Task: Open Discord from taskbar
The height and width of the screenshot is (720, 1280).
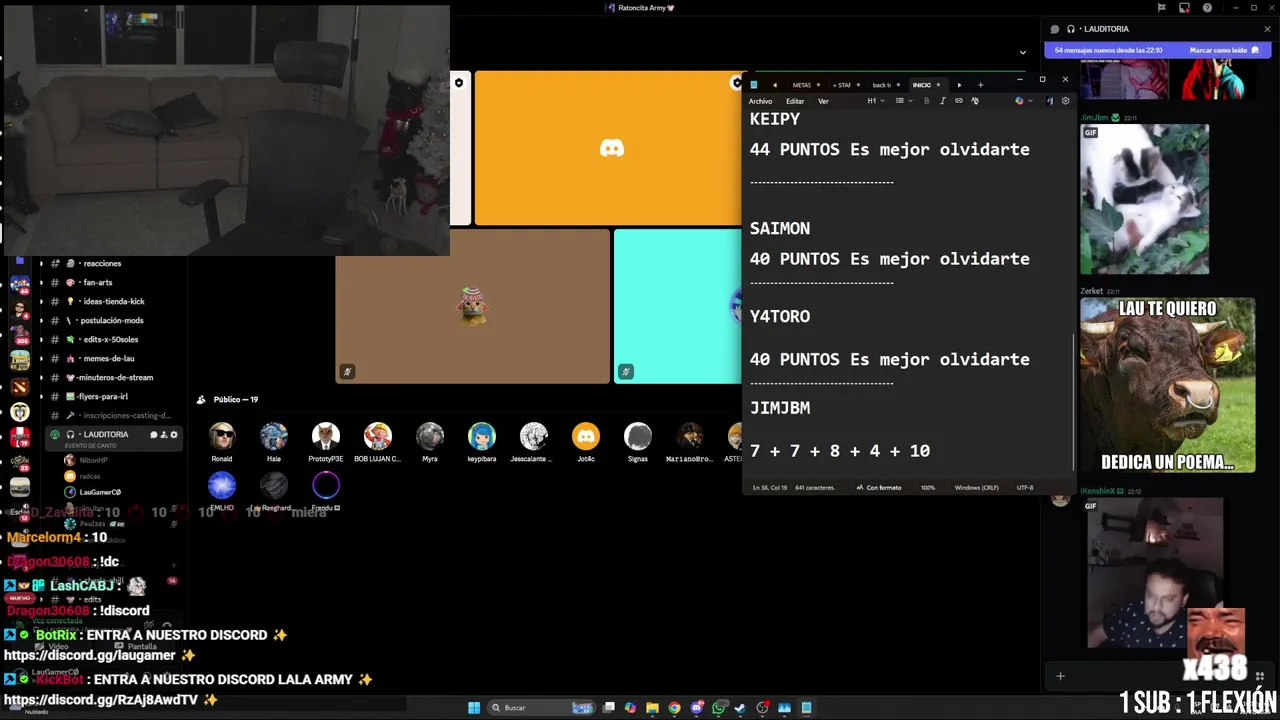Action: tap(697, 708)
